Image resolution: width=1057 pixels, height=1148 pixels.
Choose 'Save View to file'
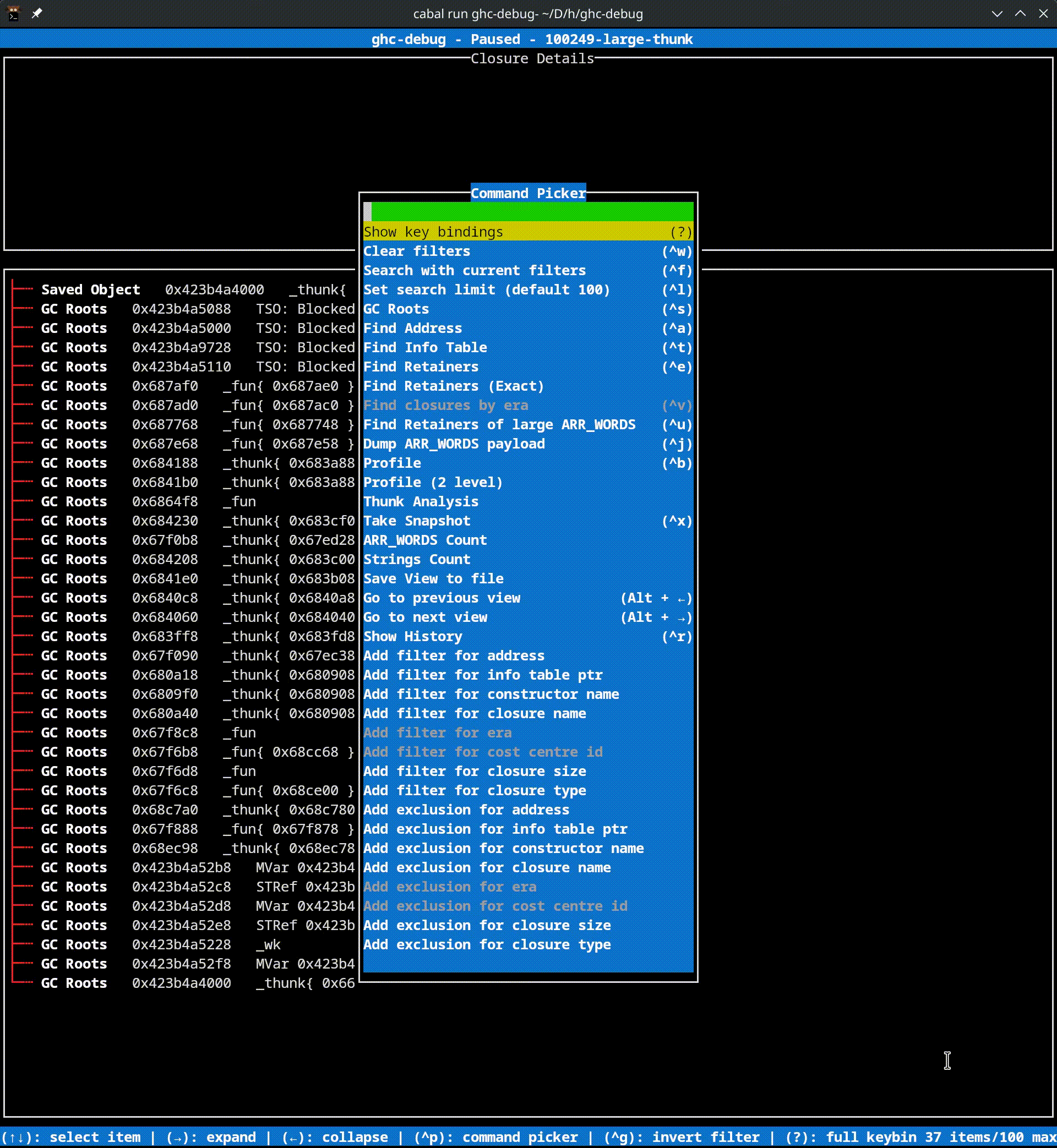528,578
